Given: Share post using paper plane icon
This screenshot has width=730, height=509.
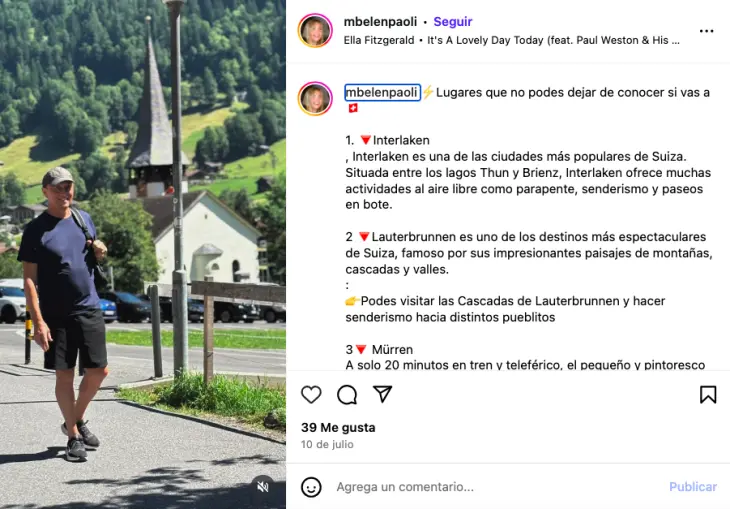Looking at the screenshot, I should tap(383, 394).
